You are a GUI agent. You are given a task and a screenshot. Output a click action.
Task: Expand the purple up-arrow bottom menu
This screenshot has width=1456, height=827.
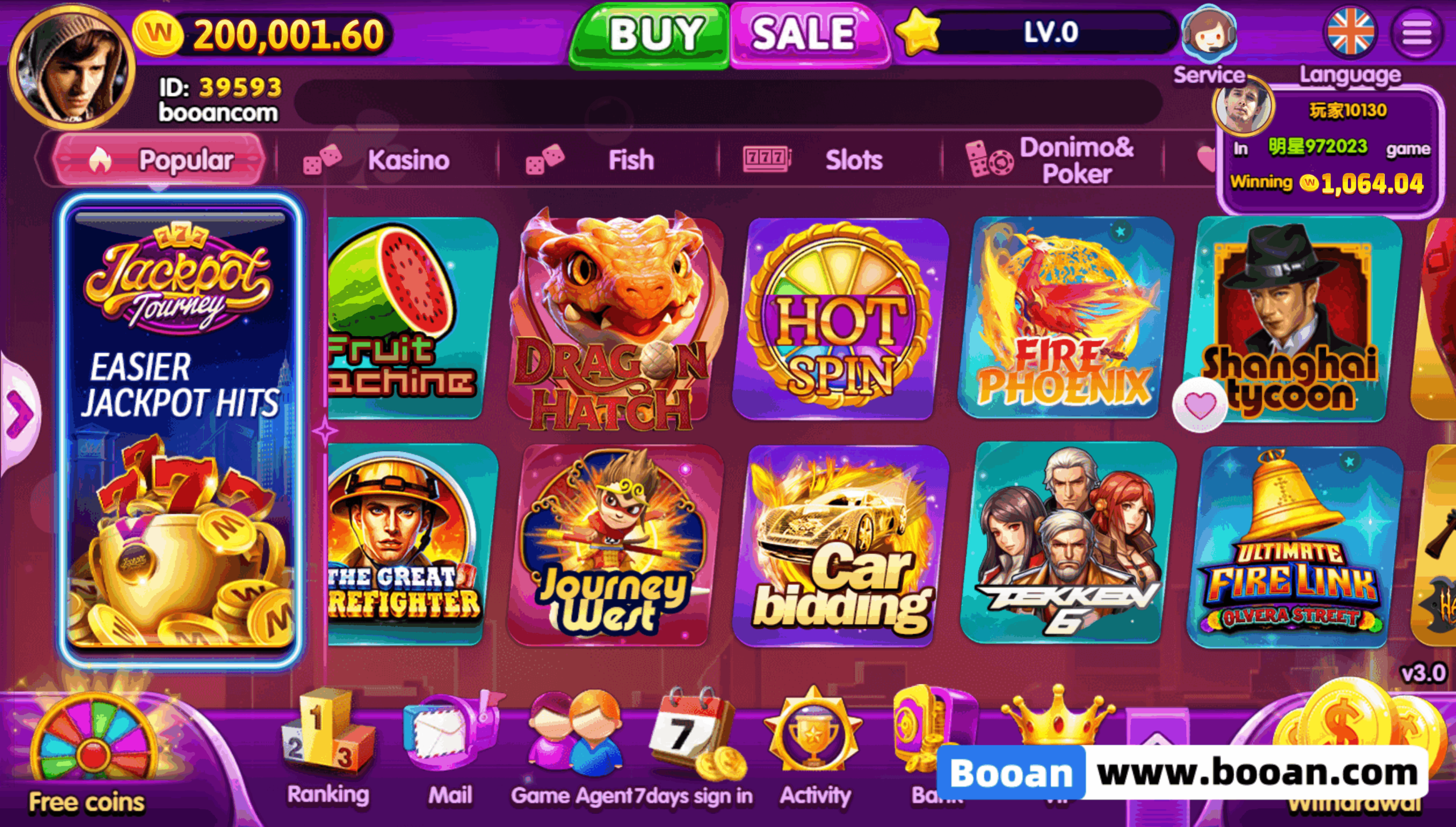tap(1156, 730)
